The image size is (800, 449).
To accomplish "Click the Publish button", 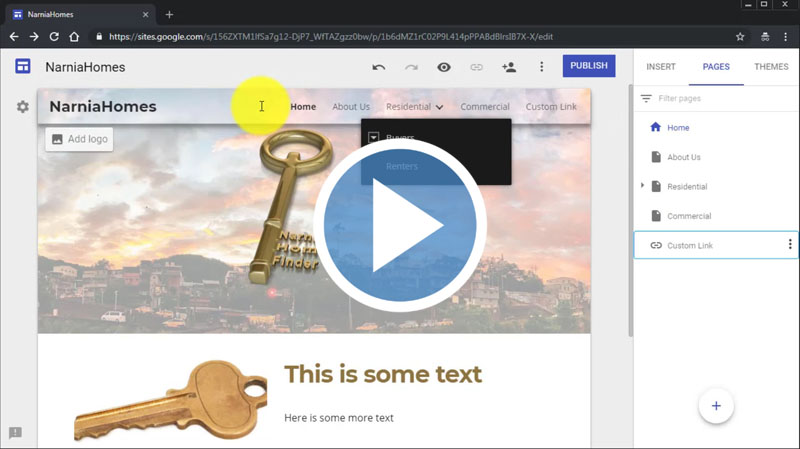I will coord(588,66).
